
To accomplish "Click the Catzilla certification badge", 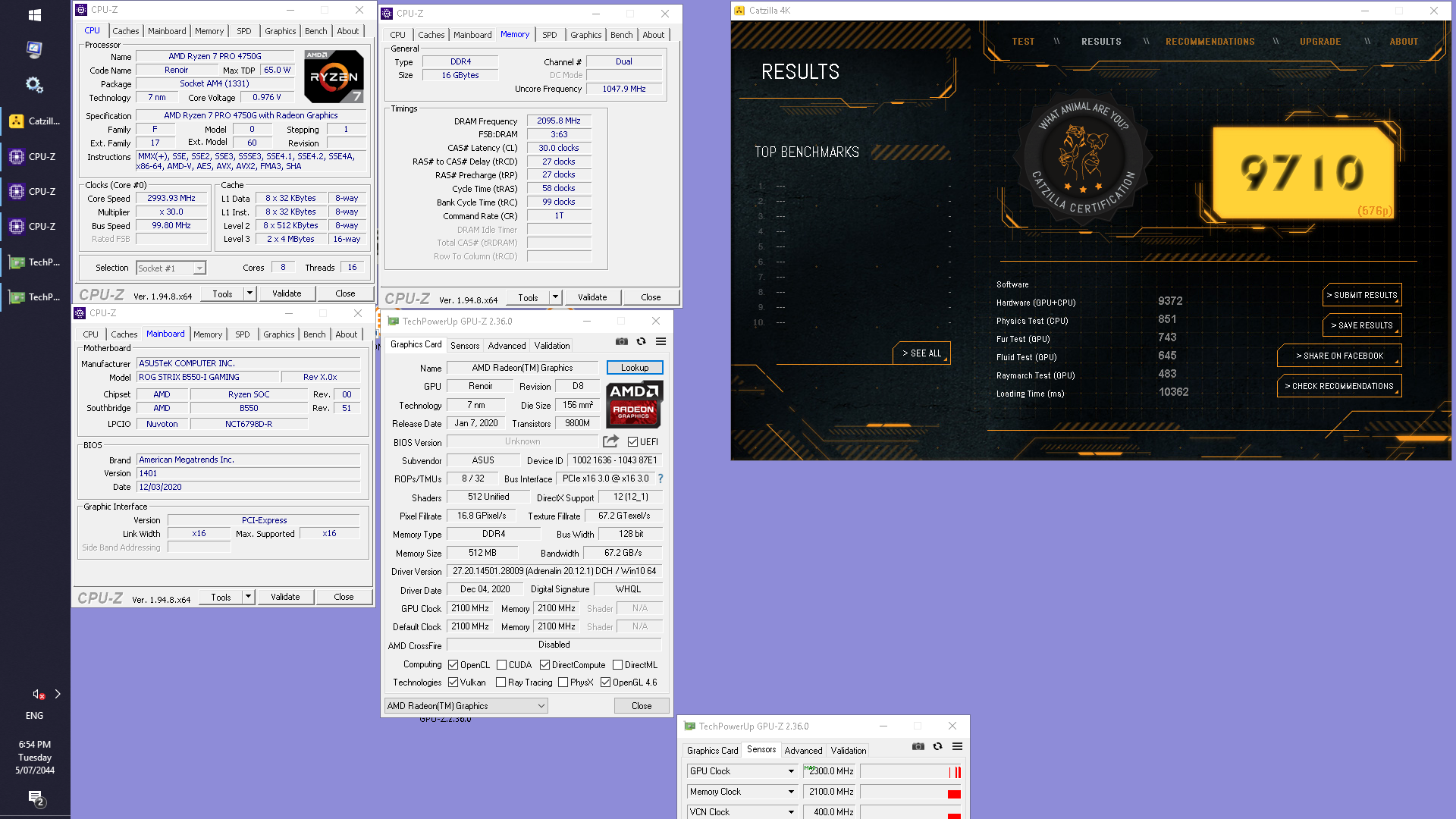I will [1083, 158].
